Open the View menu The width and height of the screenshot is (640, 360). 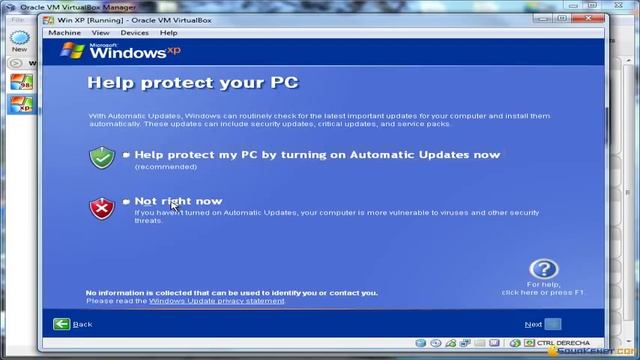point(100,33)
